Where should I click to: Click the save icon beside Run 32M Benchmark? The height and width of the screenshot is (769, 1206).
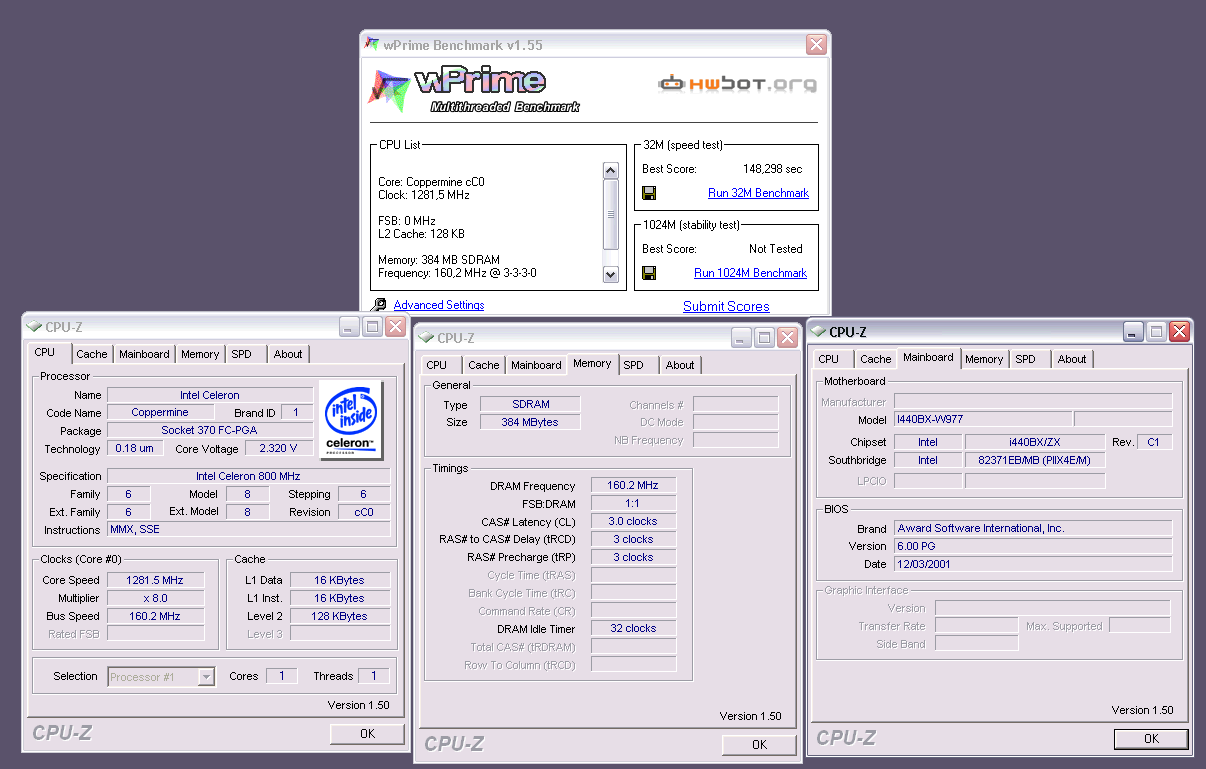pyautogui.click(x=648, y=193)
